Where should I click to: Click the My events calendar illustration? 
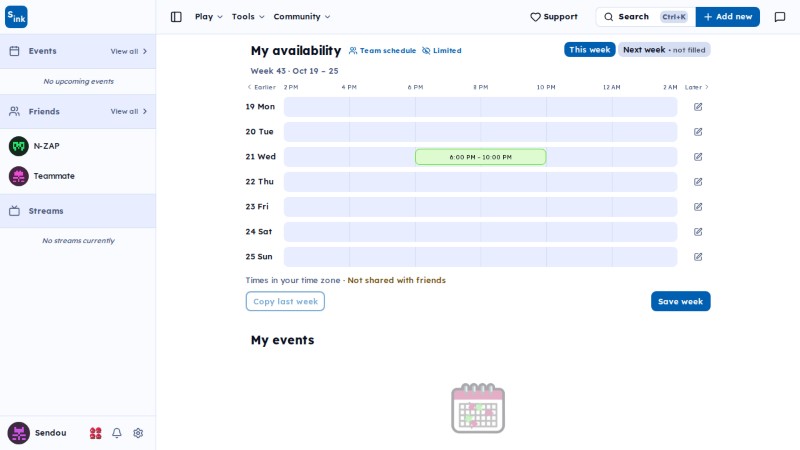point(478,408)
